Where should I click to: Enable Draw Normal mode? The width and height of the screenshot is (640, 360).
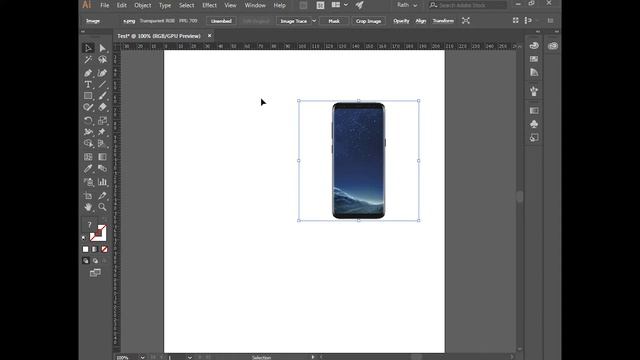coord(85,260)
